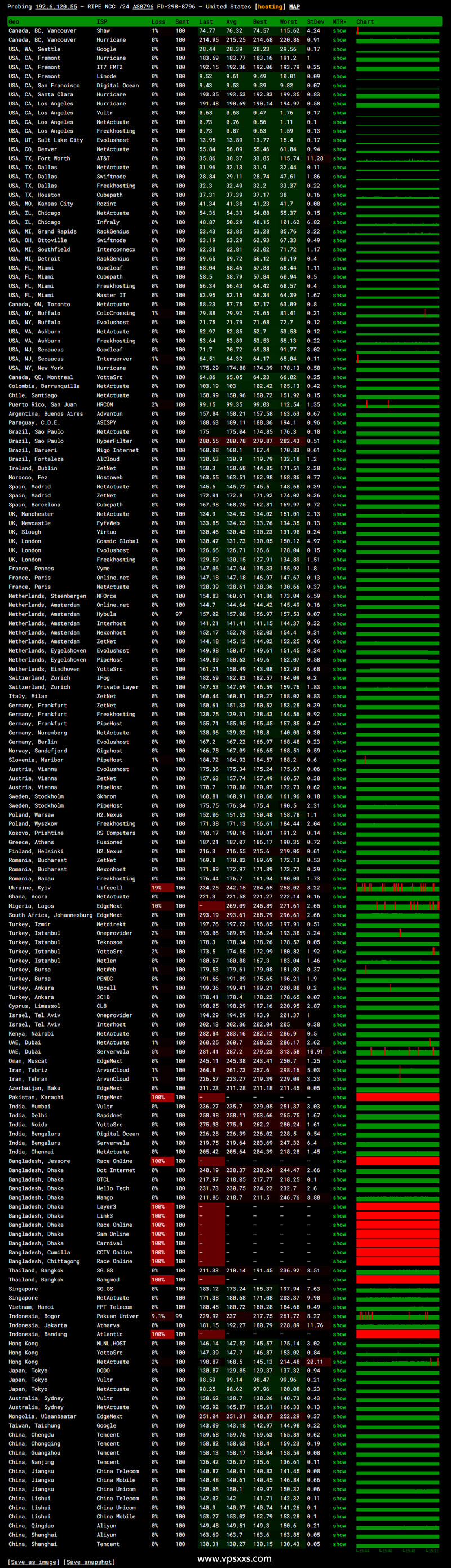
Task: Select the 100% loss cell for Karachi
Action: pos(161,1098)
